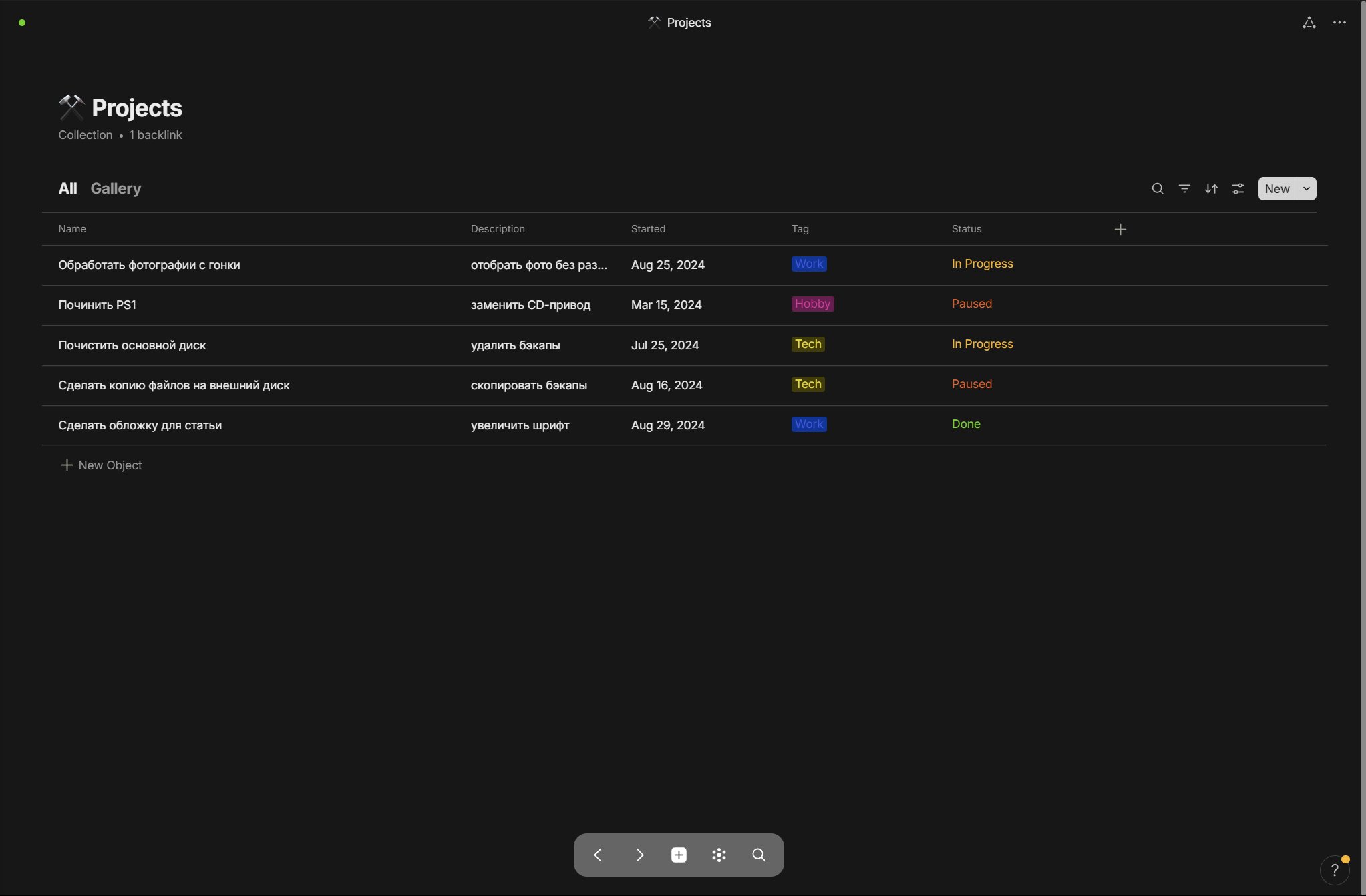Open the filter icon in the collection toolbar
Image resolution: width=1366 pixels, height=896 pixels.
1184,189
